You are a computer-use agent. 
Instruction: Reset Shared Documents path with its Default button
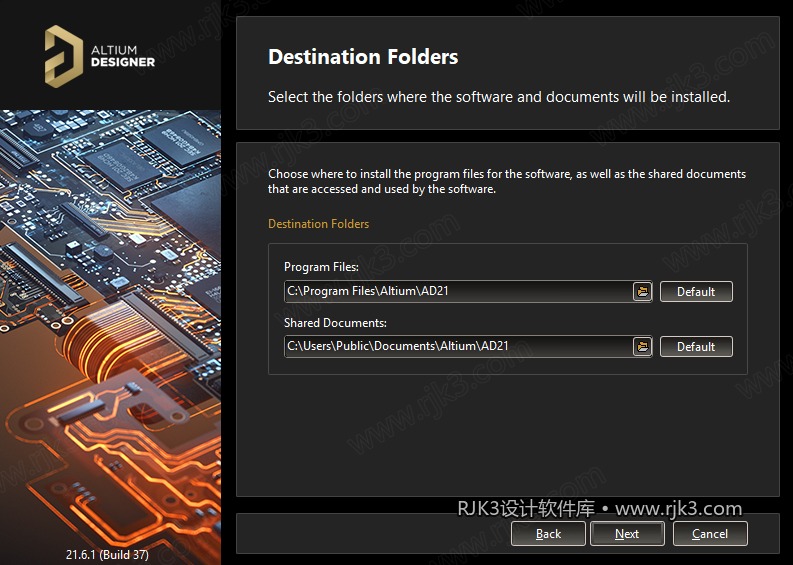(696, 346)
